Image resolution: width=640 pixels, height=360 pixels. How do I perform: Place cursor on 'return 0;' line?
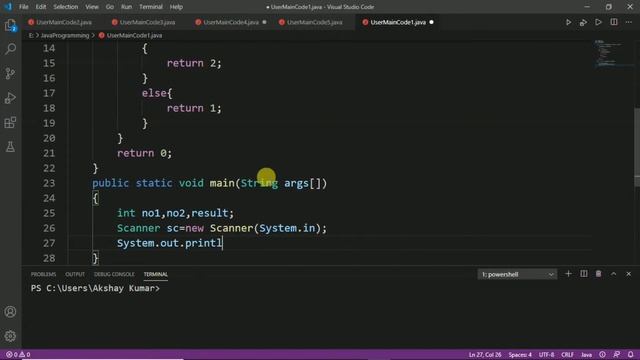click(x=144, y=153)
